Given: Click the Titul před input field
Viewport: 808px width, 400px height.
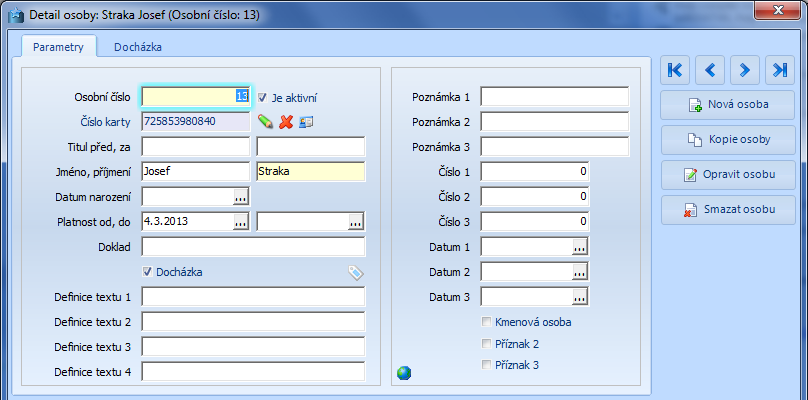Looking at the screenshot, I should coord(196,147).
